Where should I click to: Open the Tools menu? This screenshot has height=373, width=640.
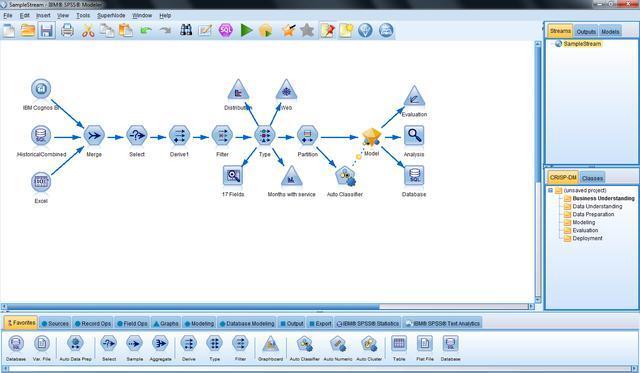click(x=83, y=16)
